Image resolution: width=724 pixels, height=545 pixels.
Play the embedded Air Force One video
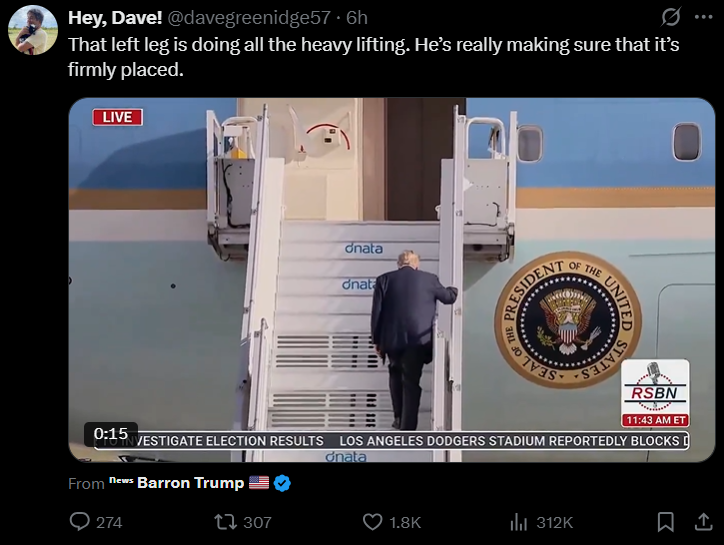click(392, 280)
